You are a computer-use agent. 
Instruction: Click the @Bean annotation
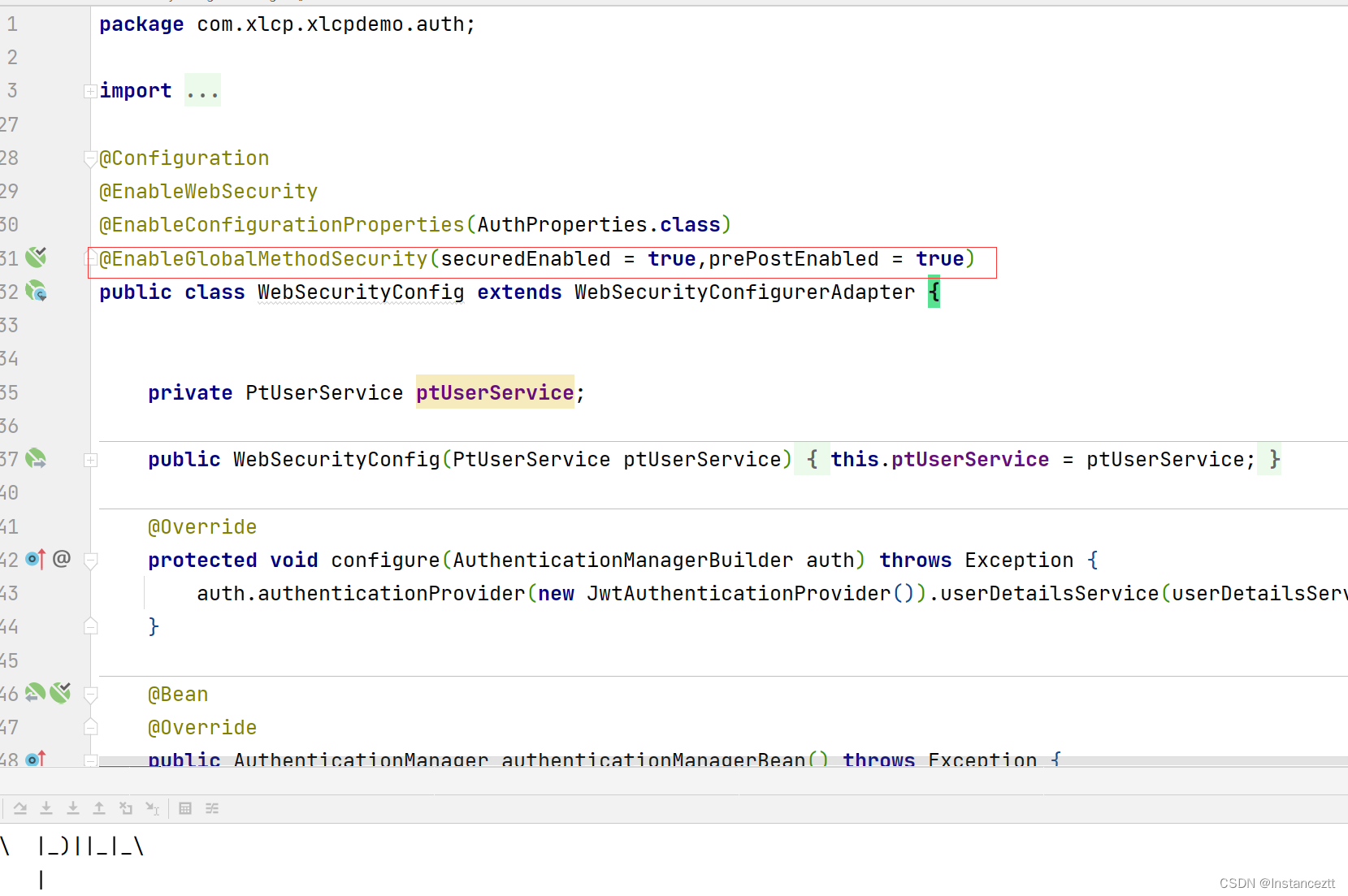click(178, 695)
